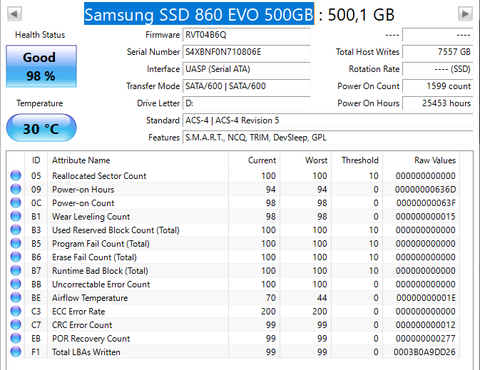Click the Good 98 % health status button
Screen dimensions: 480x370
pos(41,66)
